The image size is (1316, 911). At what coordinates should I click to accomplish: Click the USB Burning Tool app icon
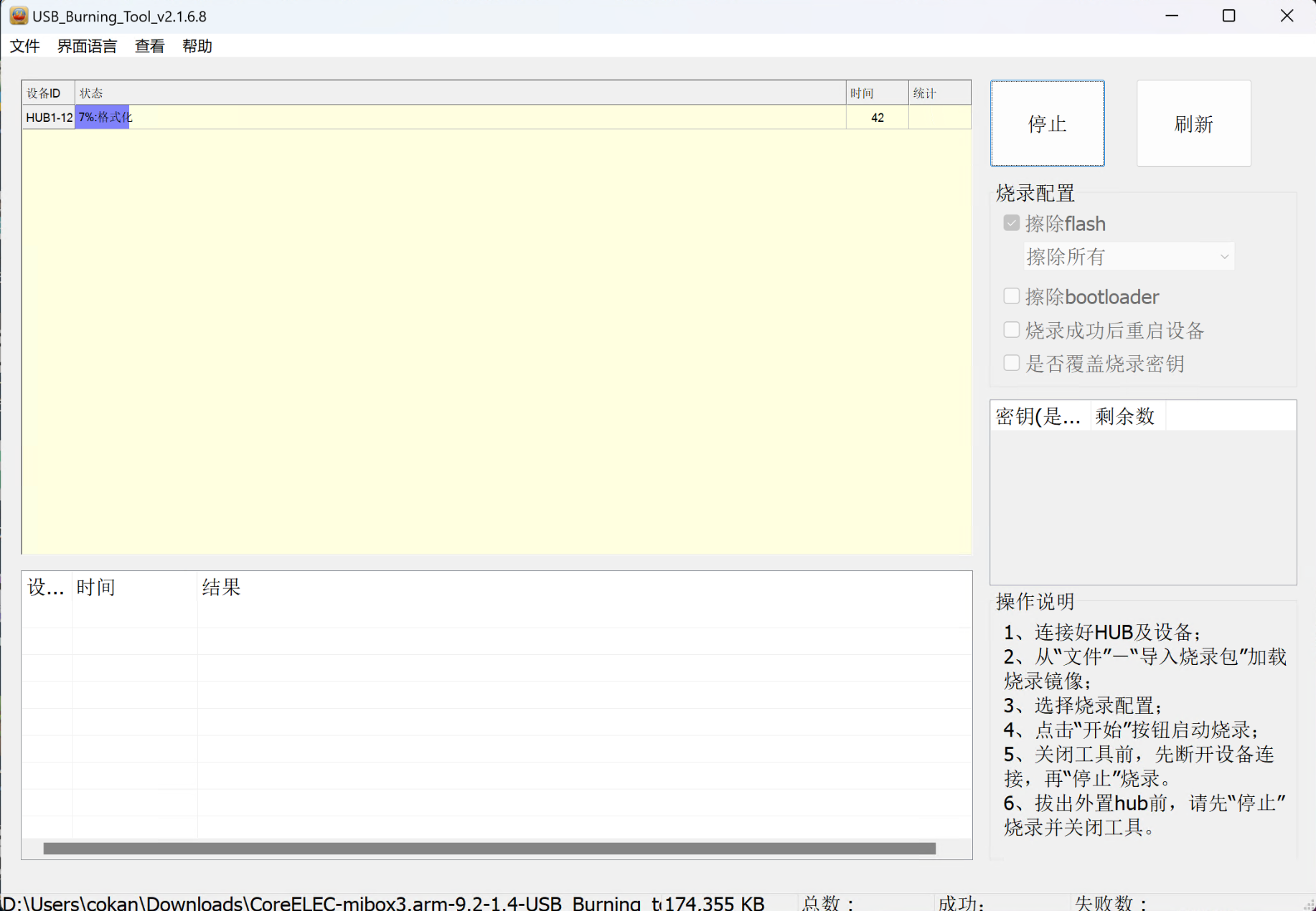coord(19,15)
